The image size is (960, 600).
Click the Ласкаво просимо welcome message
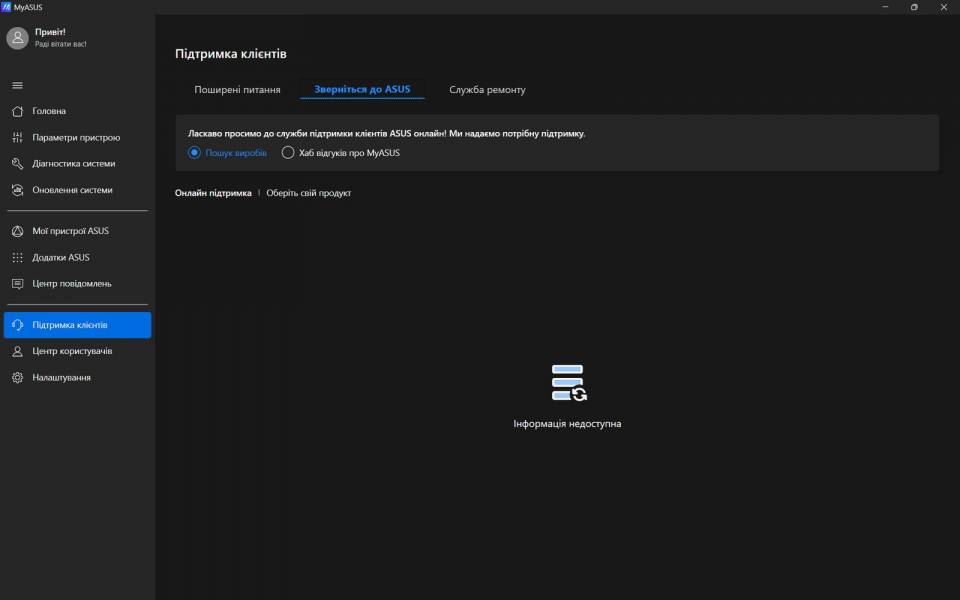[x=386, y=133]
